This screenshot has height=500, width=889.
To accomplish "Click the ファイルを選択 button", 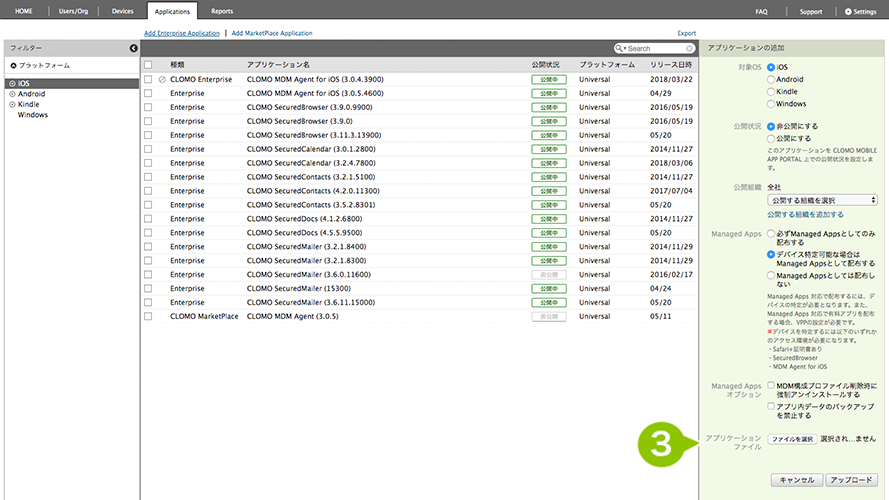I will click(792, 439).
